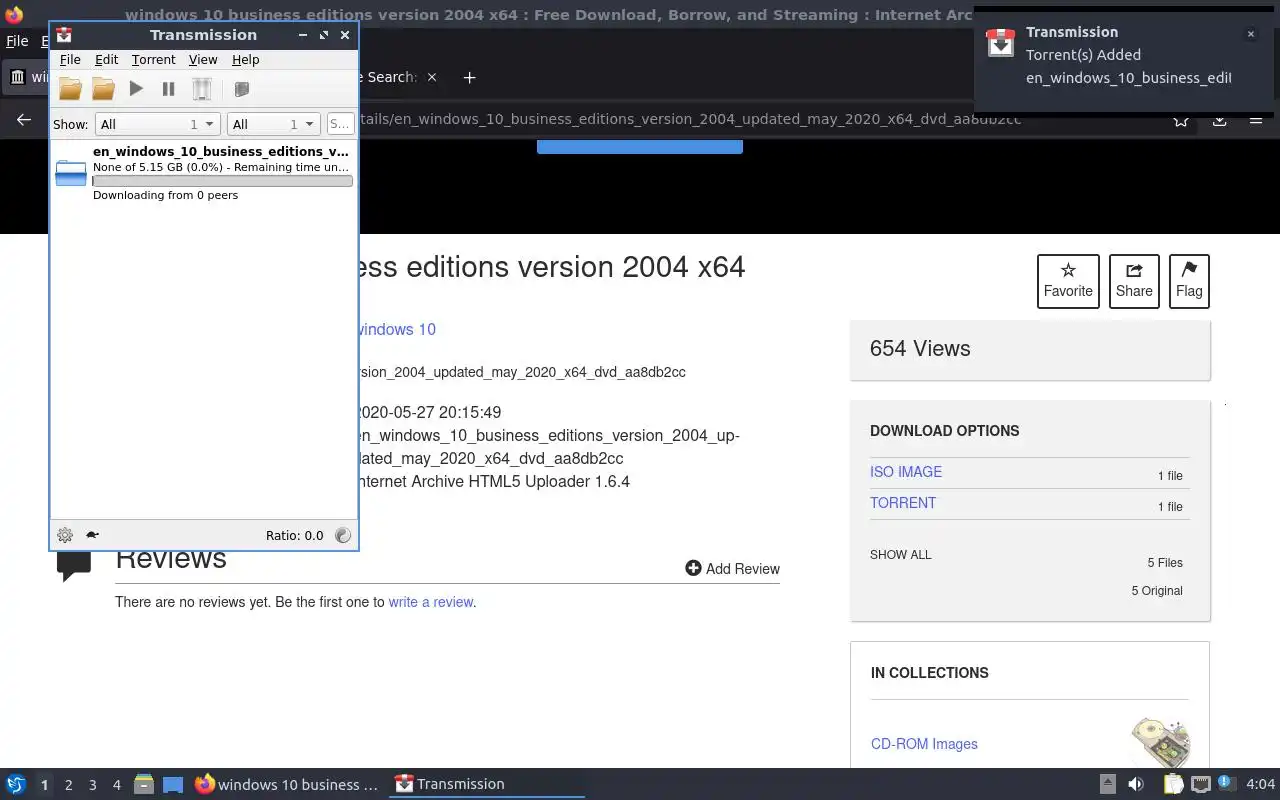Remove torrent with the trash icon

202,89
